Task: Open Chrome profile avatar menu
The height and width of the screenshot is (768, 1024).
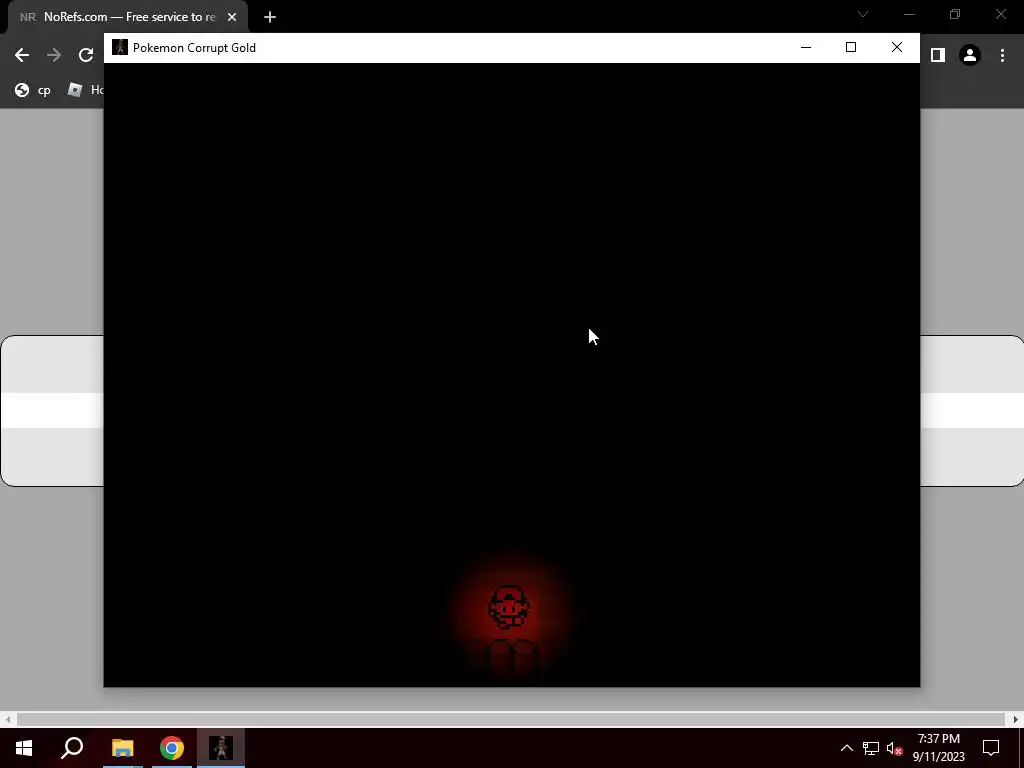Action: point(970,56)
